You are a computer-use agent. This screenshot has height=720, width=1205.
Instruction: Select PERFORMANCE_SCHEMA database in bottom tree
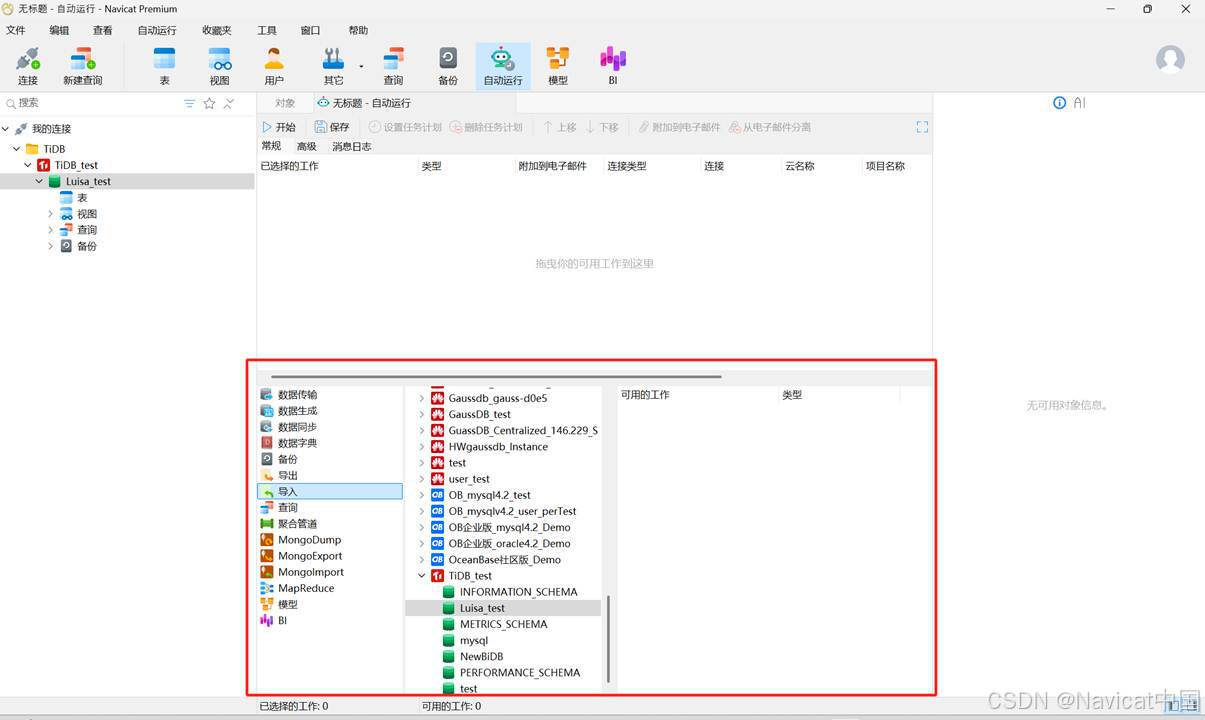(519, 673)
